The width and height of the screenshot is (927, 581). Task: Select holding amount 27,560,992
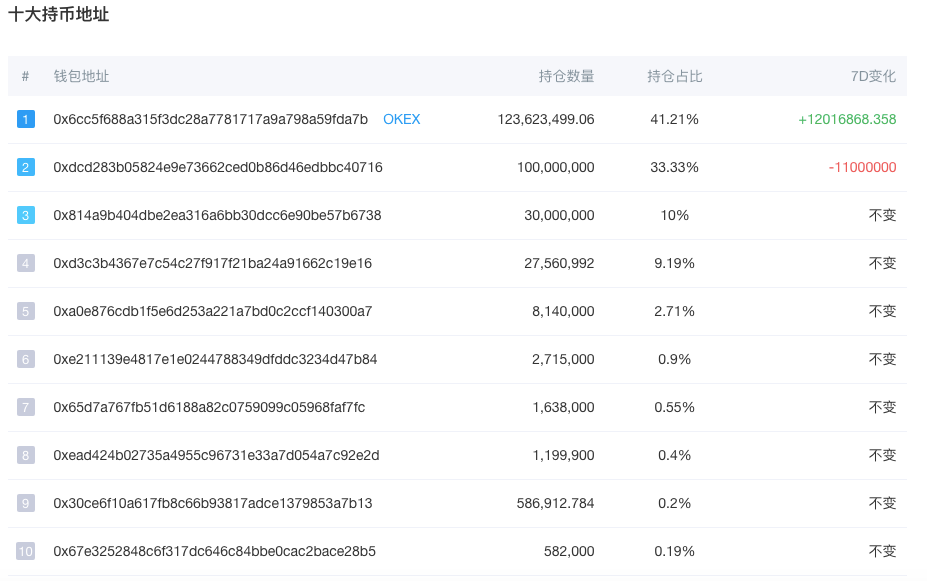point(559,263)
